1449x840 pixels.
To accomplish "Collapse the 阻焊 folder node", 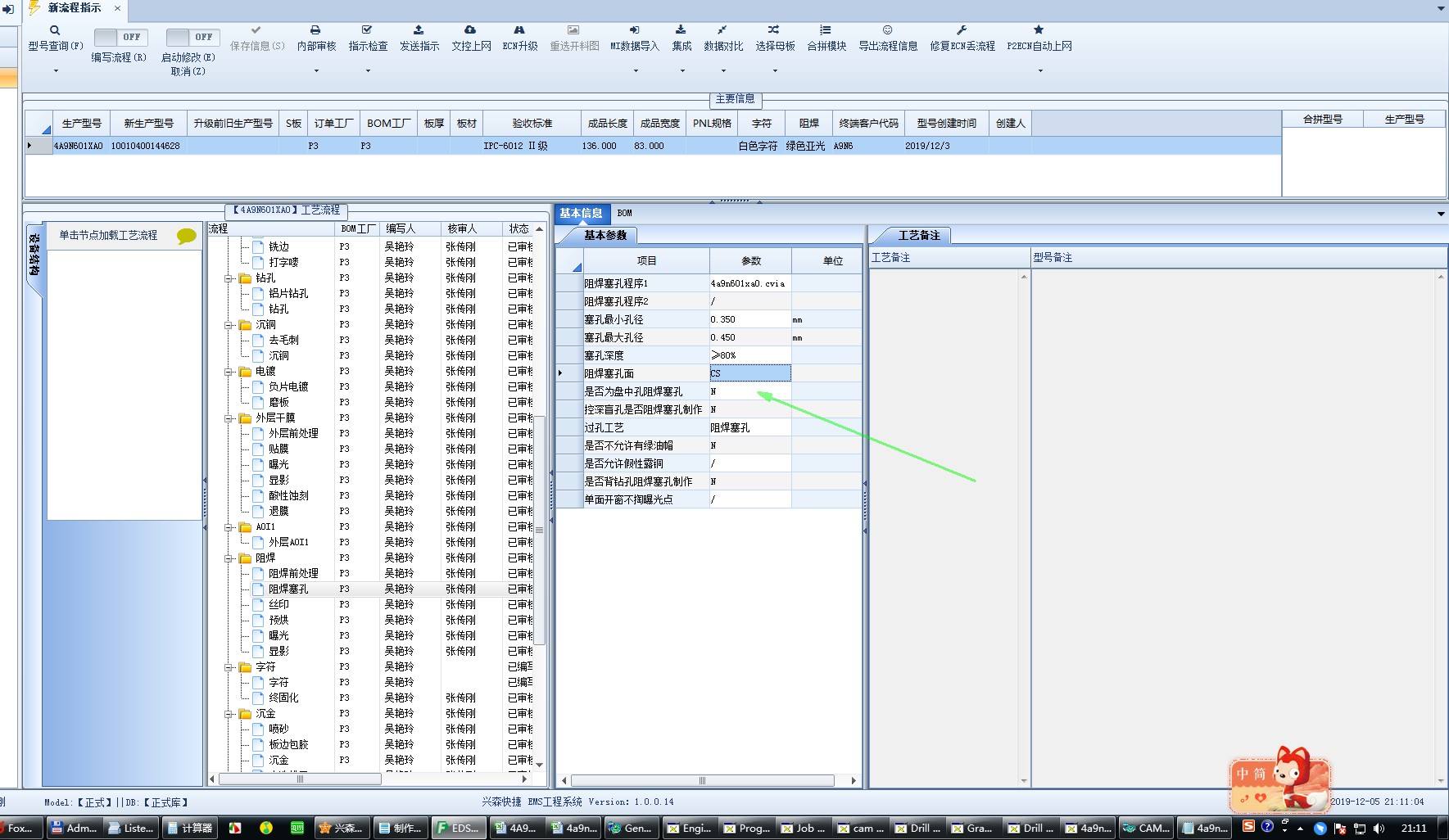I will coord(229,558).
